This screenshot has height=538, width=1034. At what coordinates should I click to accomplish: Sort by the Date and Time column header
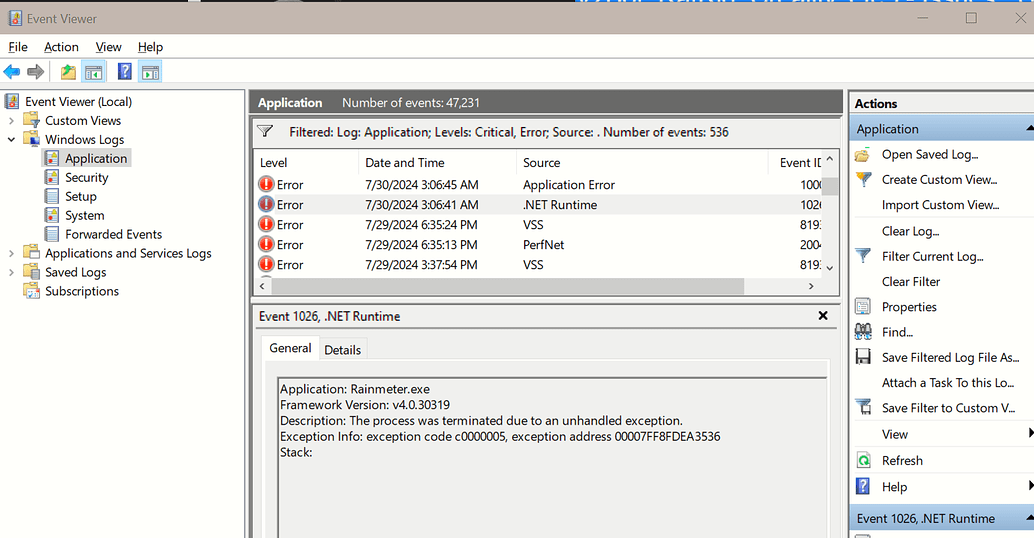pyautogui.click(x=437, y=163)
